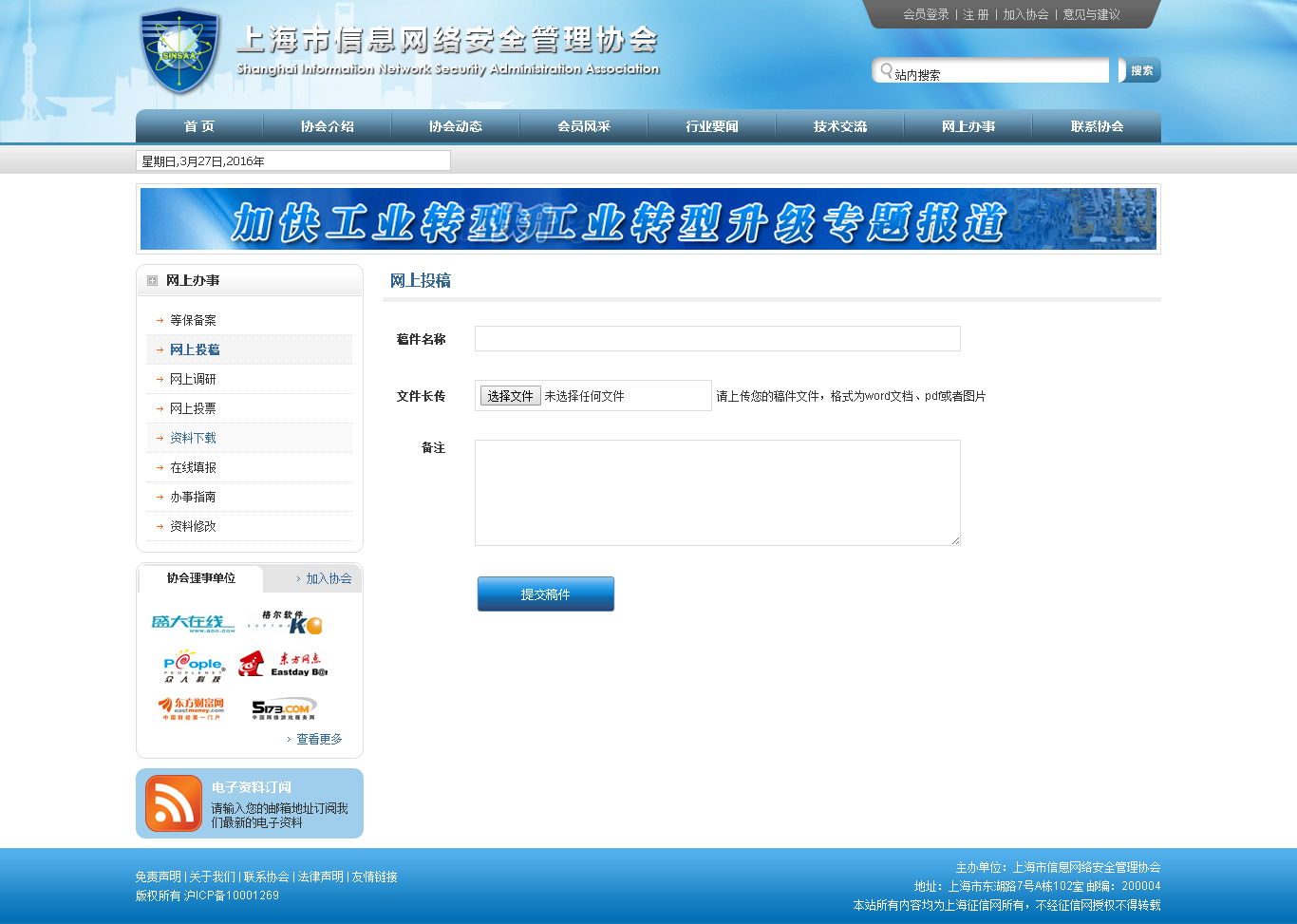Expand the 网上办事 sidebar panel icon
Viewport: 1297px width, 924px height.
coord(152,281)
